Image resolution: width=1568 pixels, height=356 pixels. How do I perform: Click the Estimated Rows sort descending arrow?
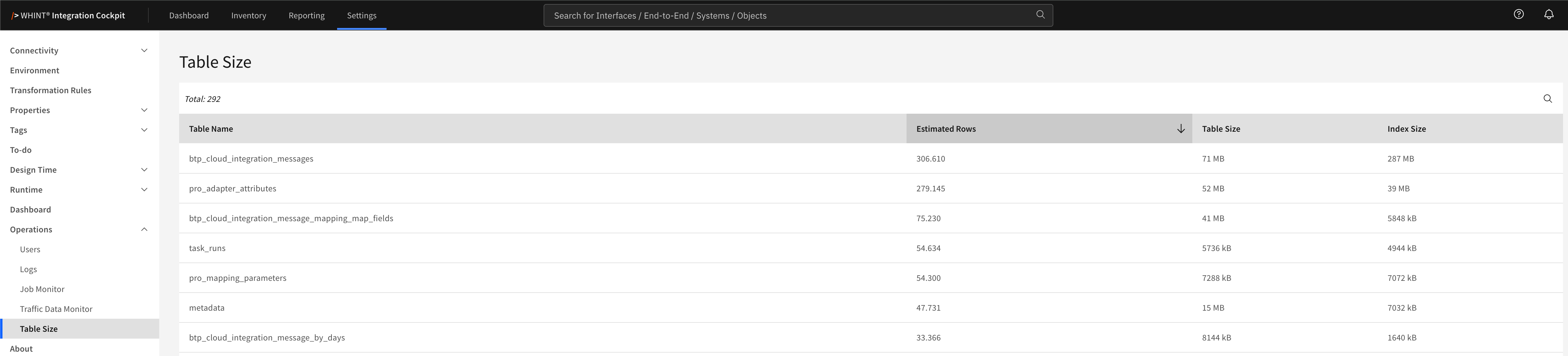coord(1180,129)
